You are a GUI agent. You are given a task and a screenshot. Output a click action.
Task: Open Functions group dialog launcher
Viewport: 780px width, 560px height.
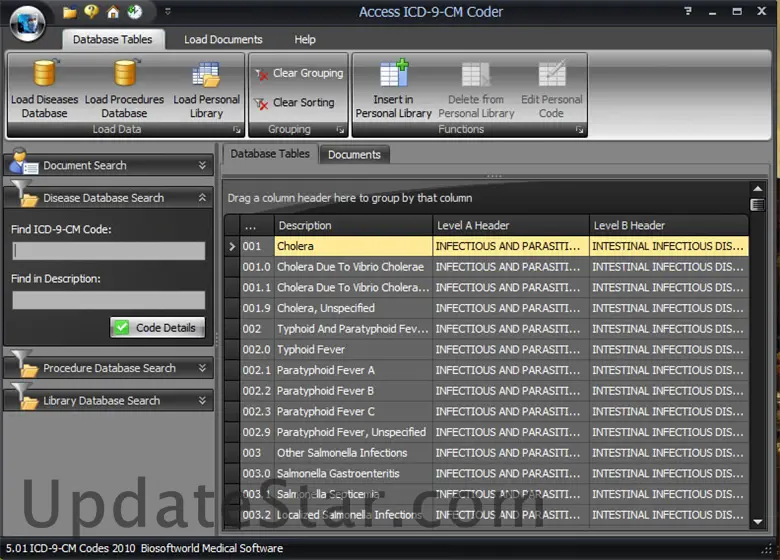coord(580,130)
